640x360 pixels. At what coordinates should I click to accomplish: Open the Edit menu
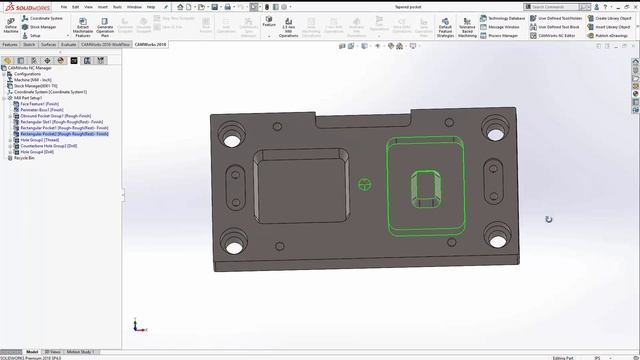click(76, 7)
